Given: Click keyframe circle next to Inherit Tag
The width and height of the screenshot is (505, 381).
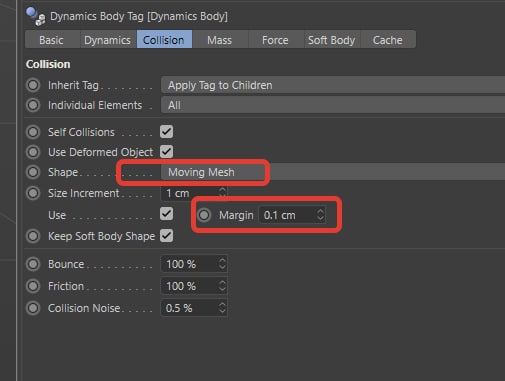Looking at the screenshot, I should 33,85.
